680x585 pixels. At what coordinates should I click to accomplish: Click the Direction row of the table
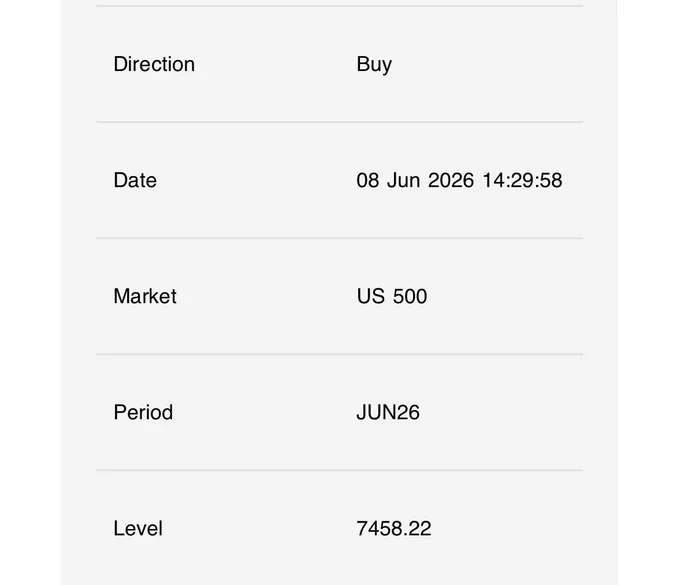point(340,64)
